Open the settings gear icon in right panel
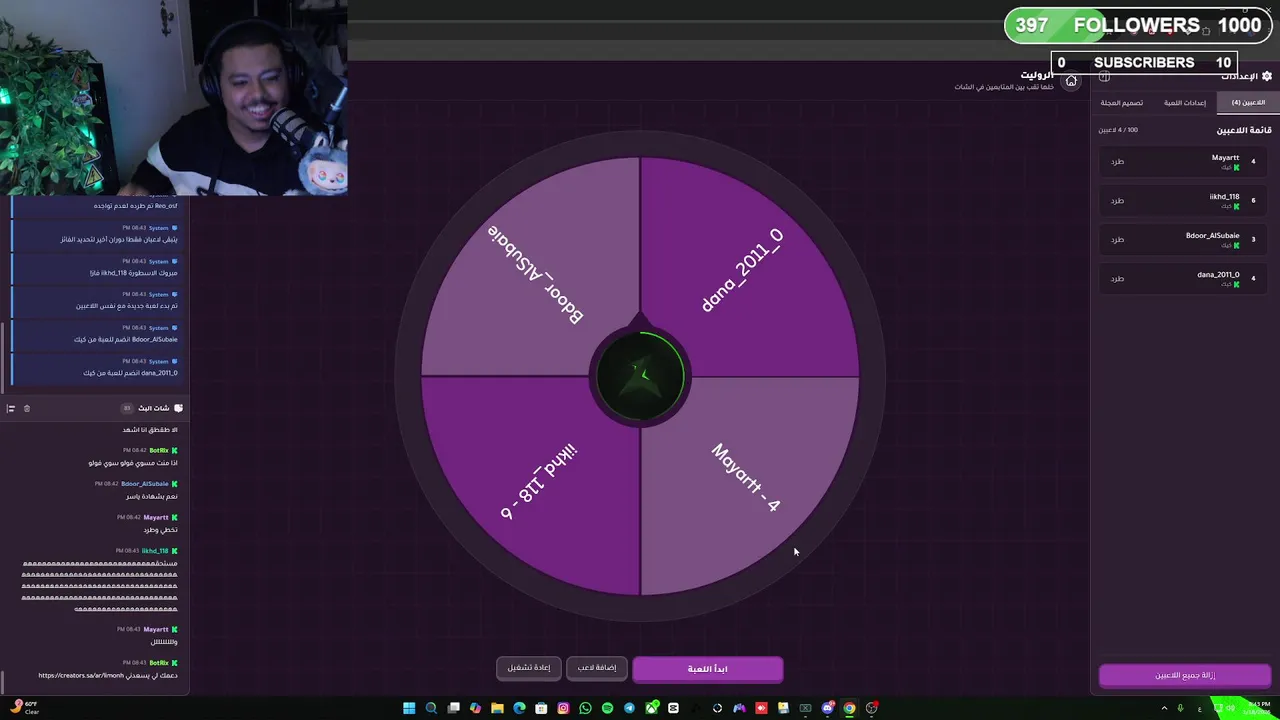Image resolution: width=1280 pixels, height=720 pixels. point(1267,76)
